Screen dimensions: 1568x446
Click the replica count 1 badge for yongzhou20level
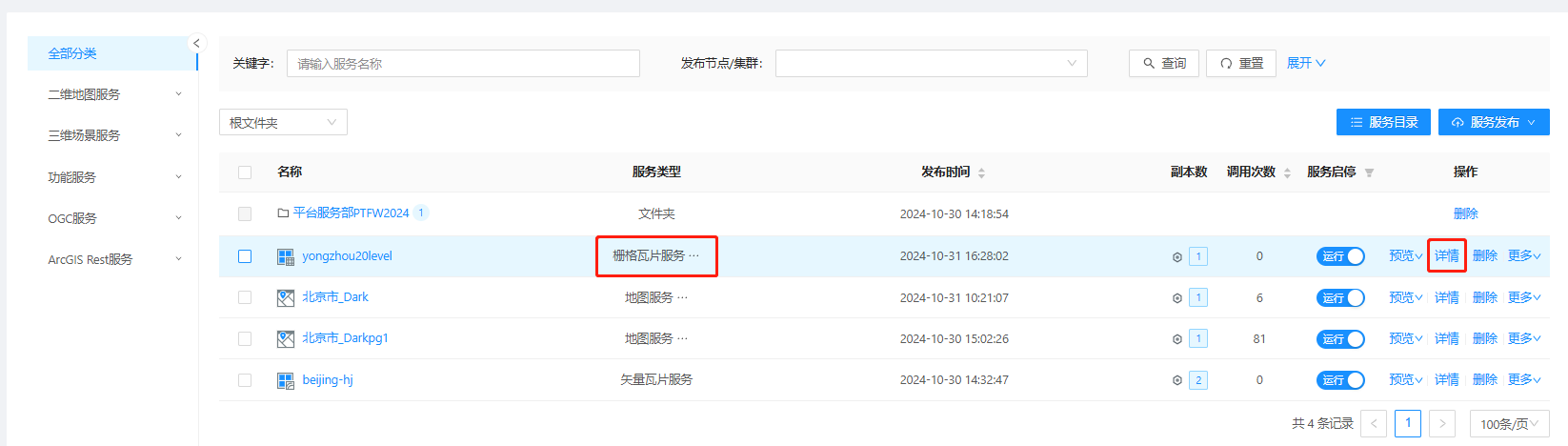point(1198,256)
